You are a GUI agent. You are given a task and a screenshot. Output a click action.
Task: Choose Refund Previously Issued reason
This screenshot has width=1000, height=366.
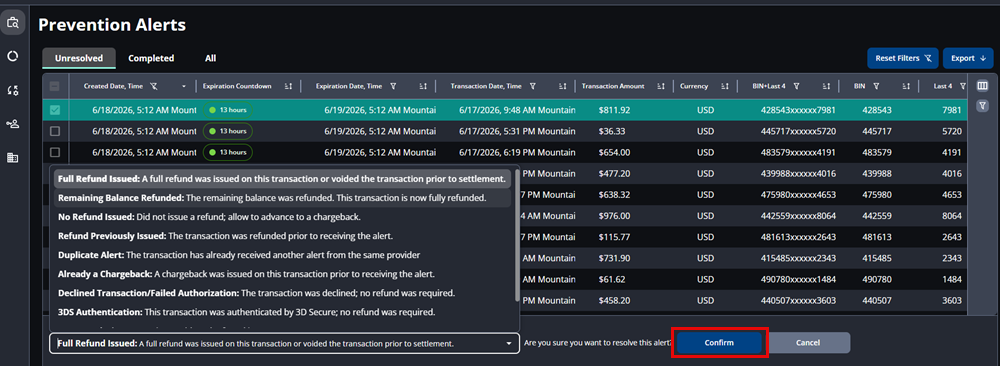click(282, 236)
